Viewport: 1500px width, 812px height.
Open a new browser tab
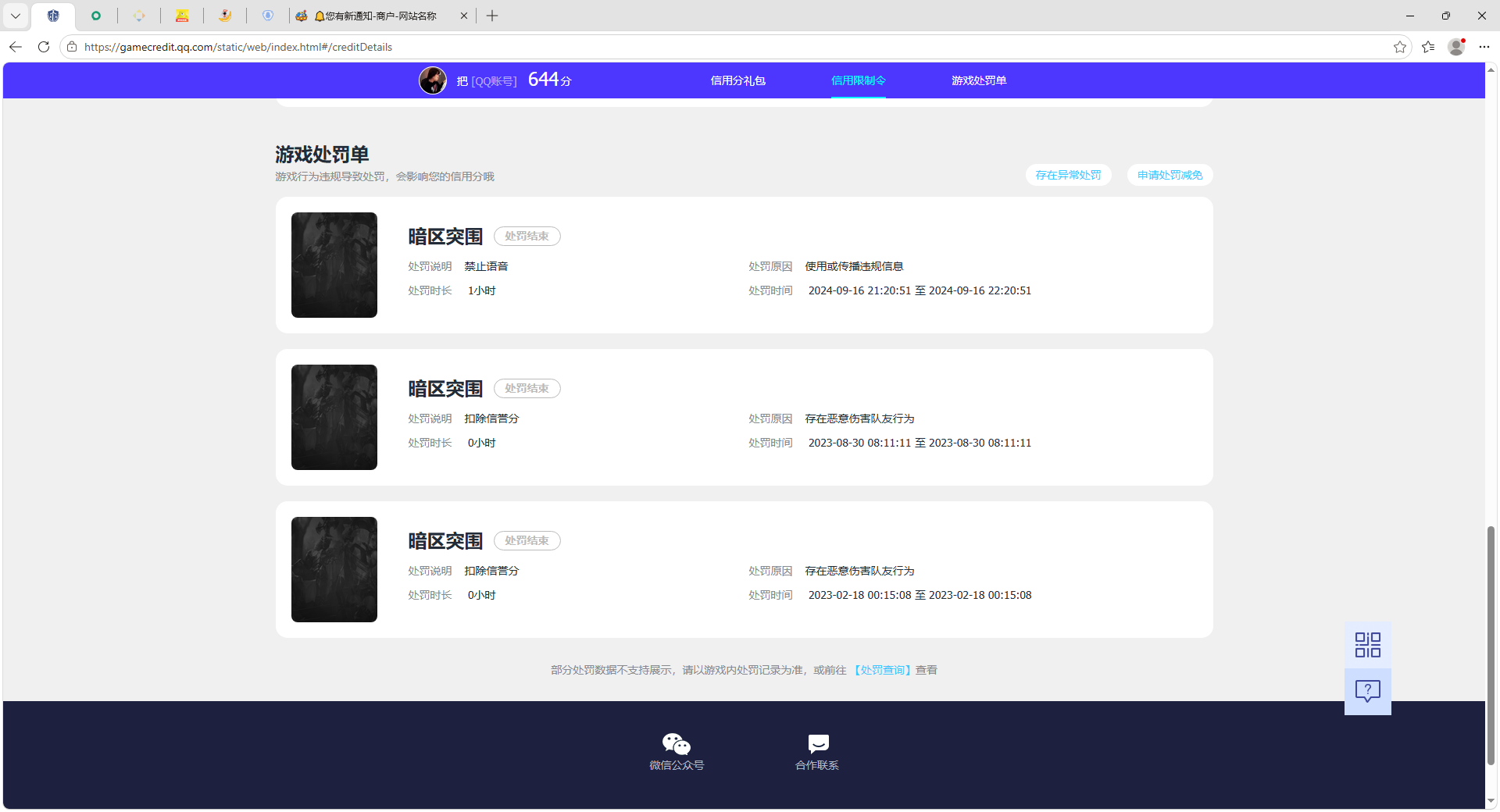pos(492,16)
